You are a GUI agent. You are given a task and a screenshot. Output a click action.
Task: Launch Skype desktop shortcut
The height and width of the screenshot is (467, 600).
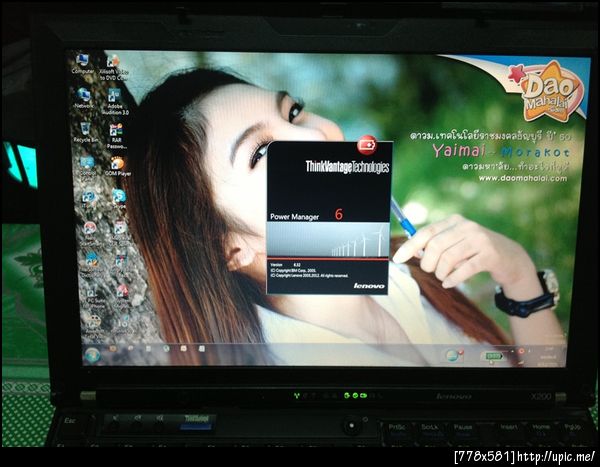coord(119,199)
